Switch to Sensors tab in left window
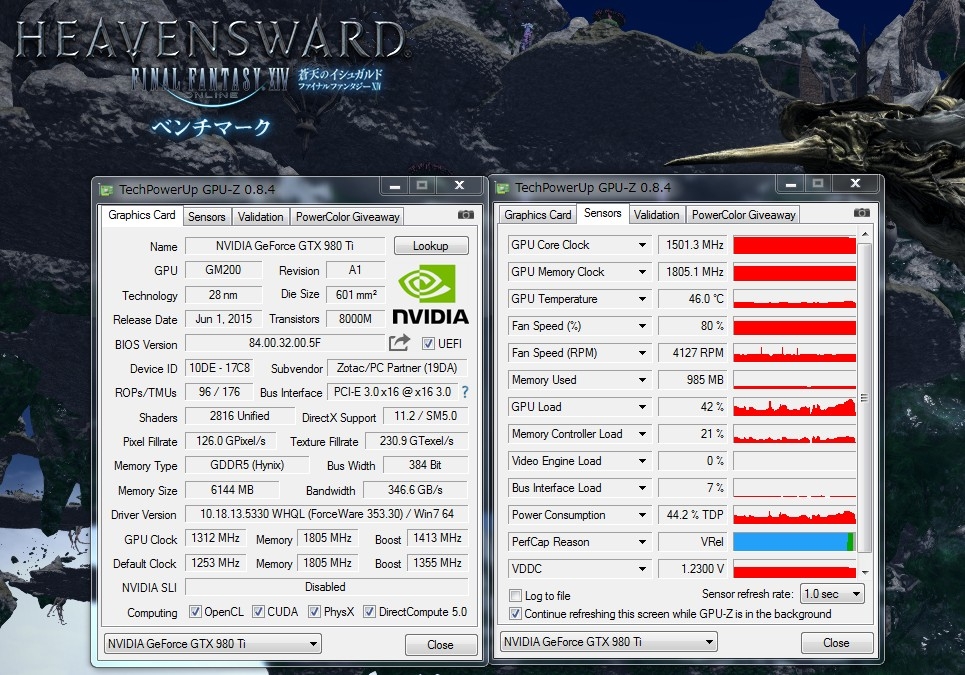Screen dimensions: 965x675 [x=207, y=217]
